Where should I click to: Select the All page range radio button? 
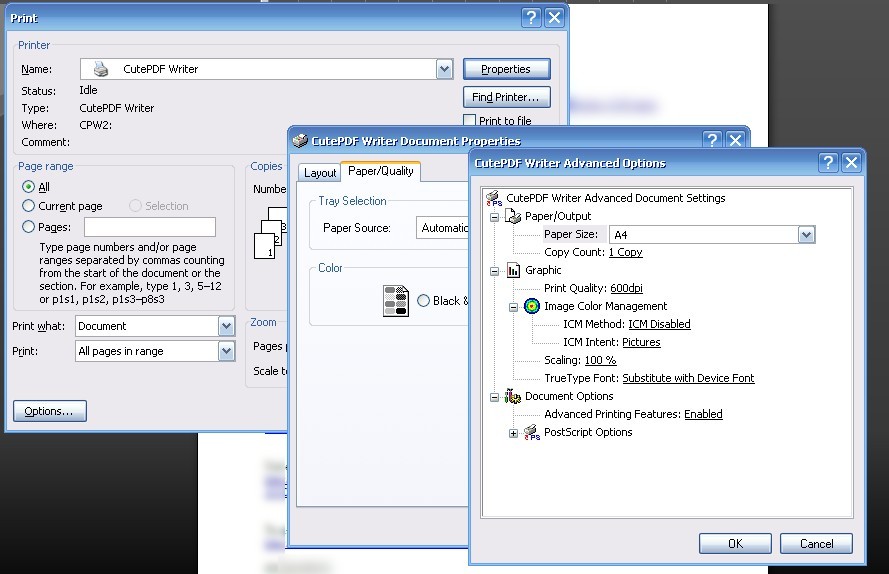pyautogui.click(x=28, y=187)
